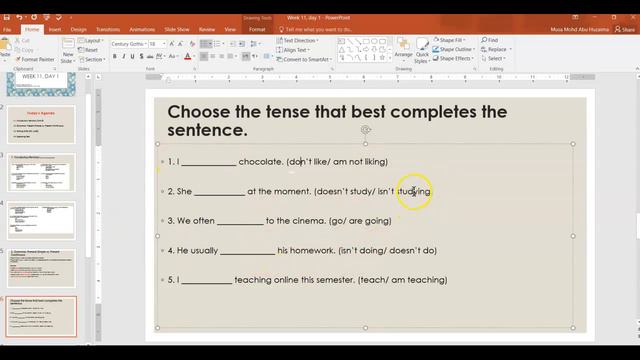Click Start From Beginning presentation icon
The width and height of the screenshot is (640, 360).
pos(47,18)
